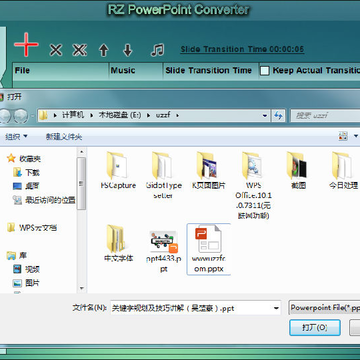Click uzzf in the address path
The height and width of the screenshot is (360, 360).
pos(163,115)
